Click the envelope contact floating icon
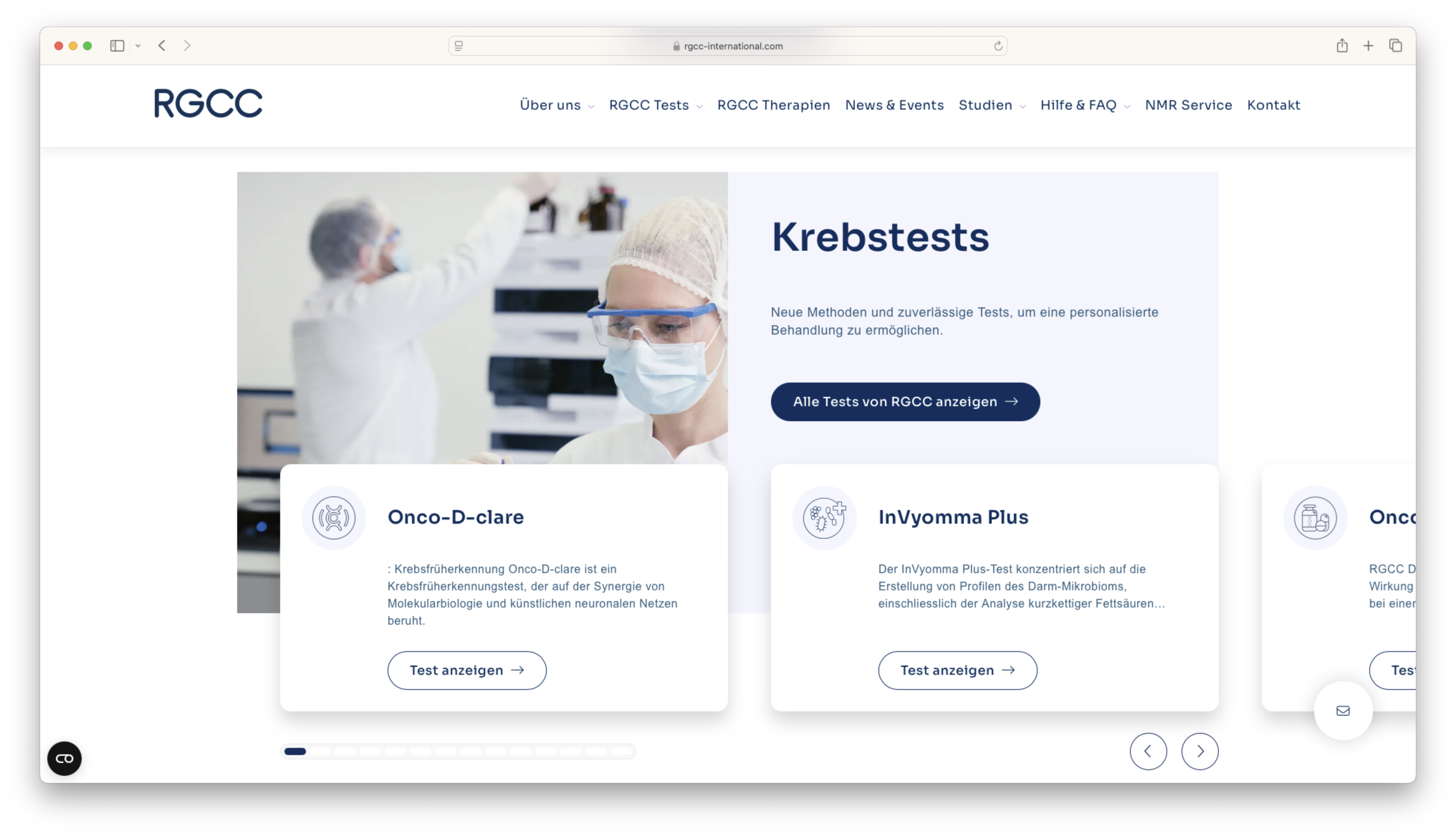This screenshot has height=836, width=1456. point(1343,711)
